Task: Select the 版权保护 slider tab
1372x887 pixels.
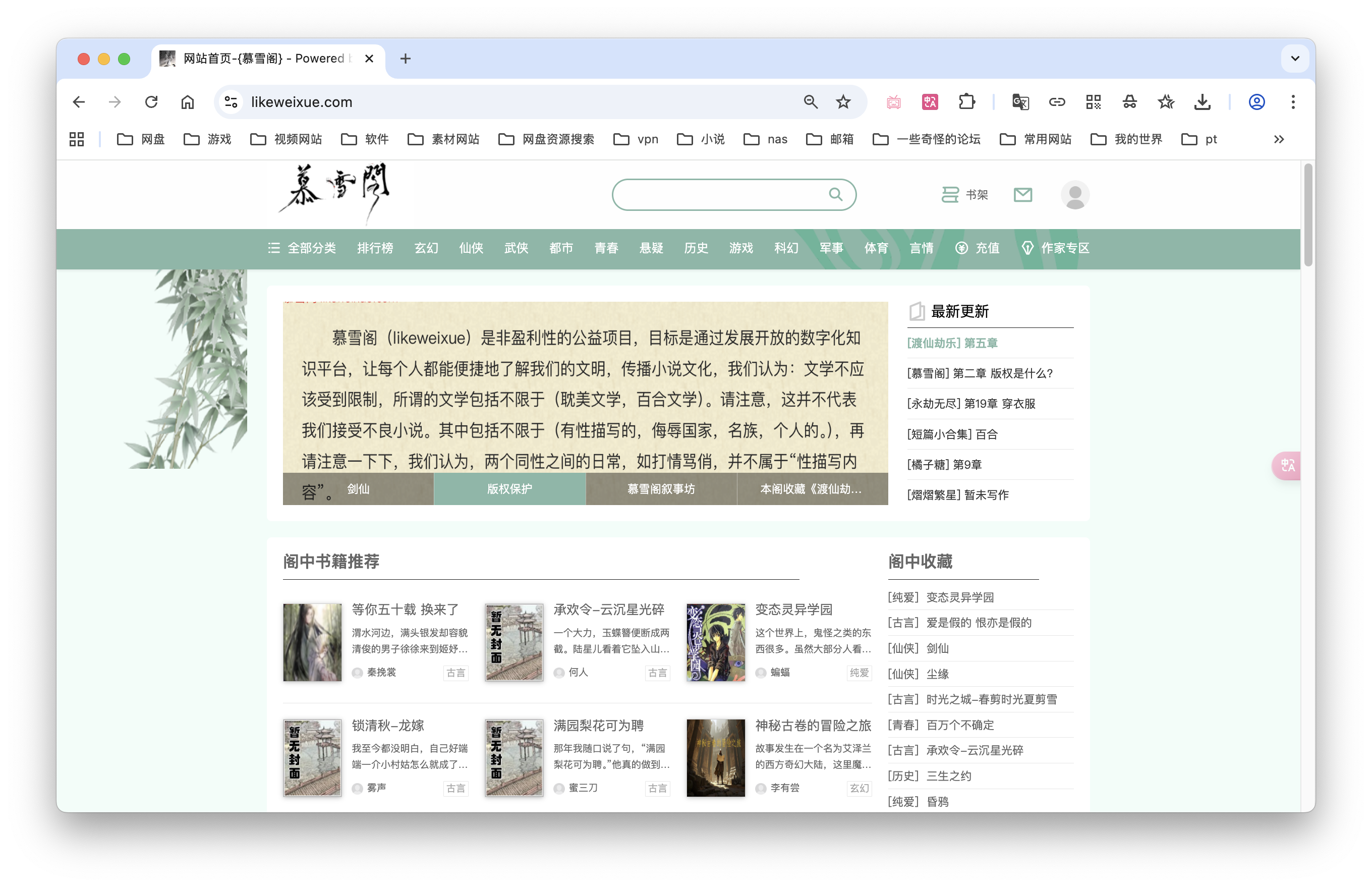Action: point(509,489)
